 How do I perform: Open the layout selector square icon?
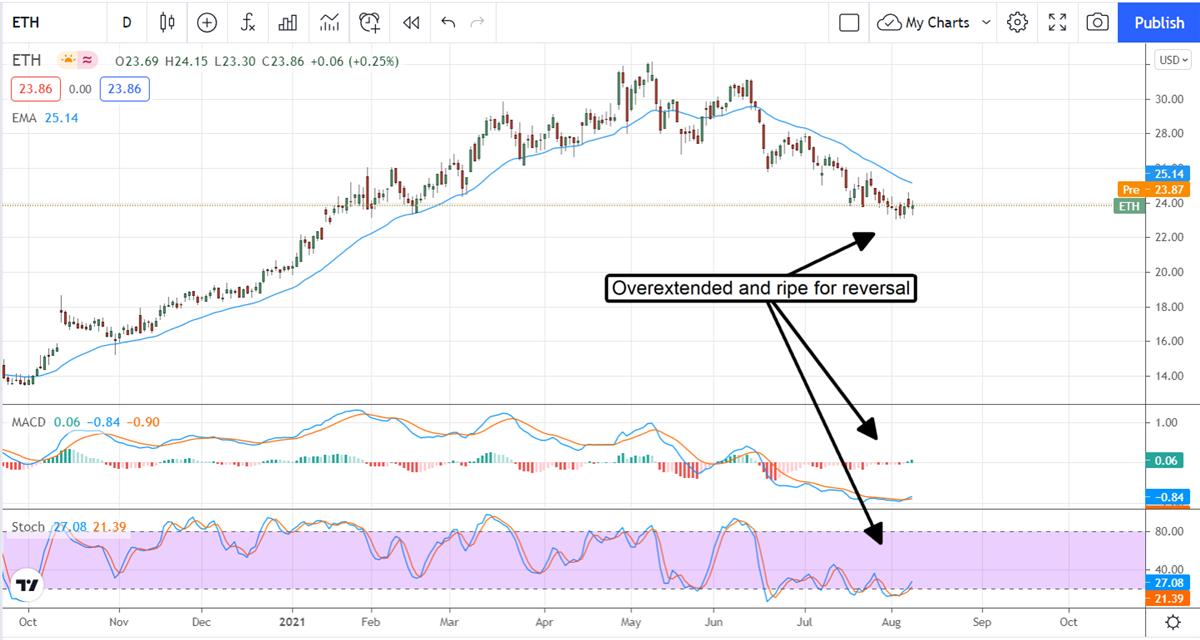[x=849, y=22]
